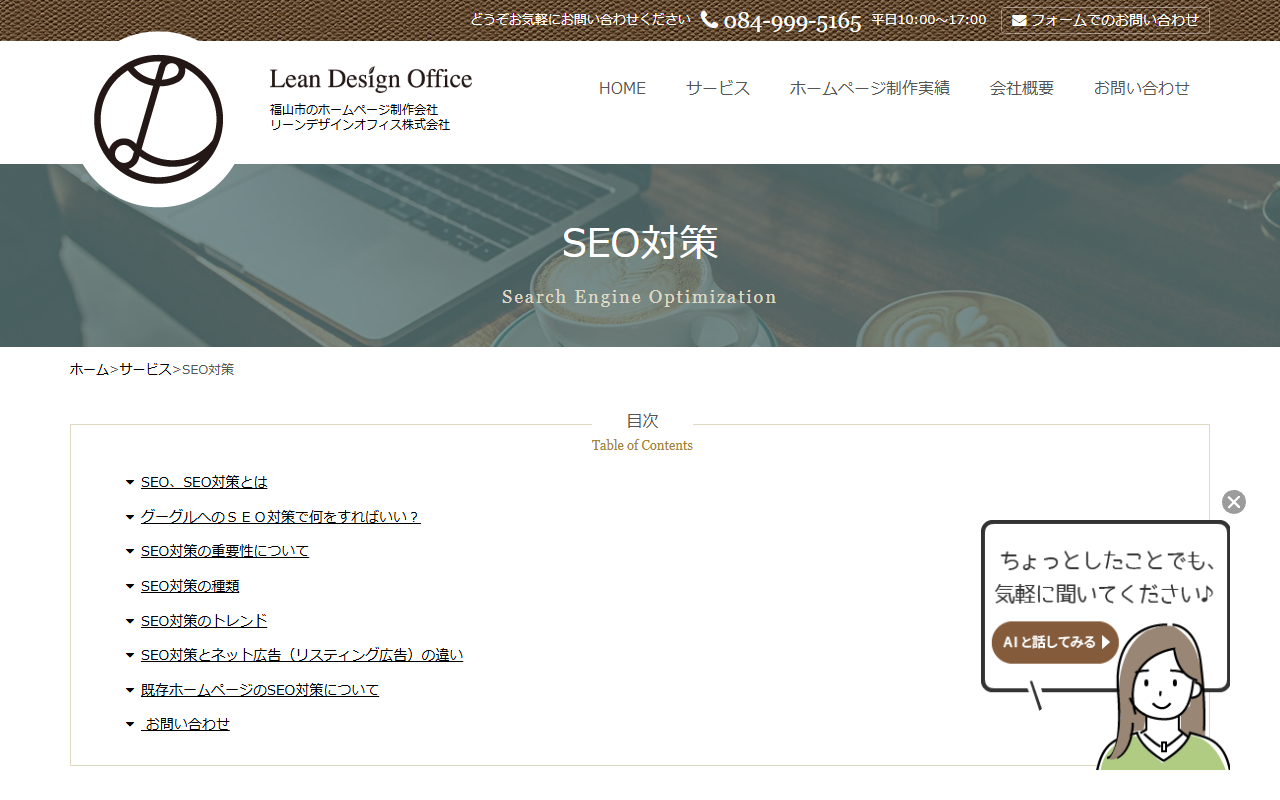
Task: Jump to 'グーグルへのＳＥＯ対策で何をすればいい？' section
Action: click(x=280, y=517)
